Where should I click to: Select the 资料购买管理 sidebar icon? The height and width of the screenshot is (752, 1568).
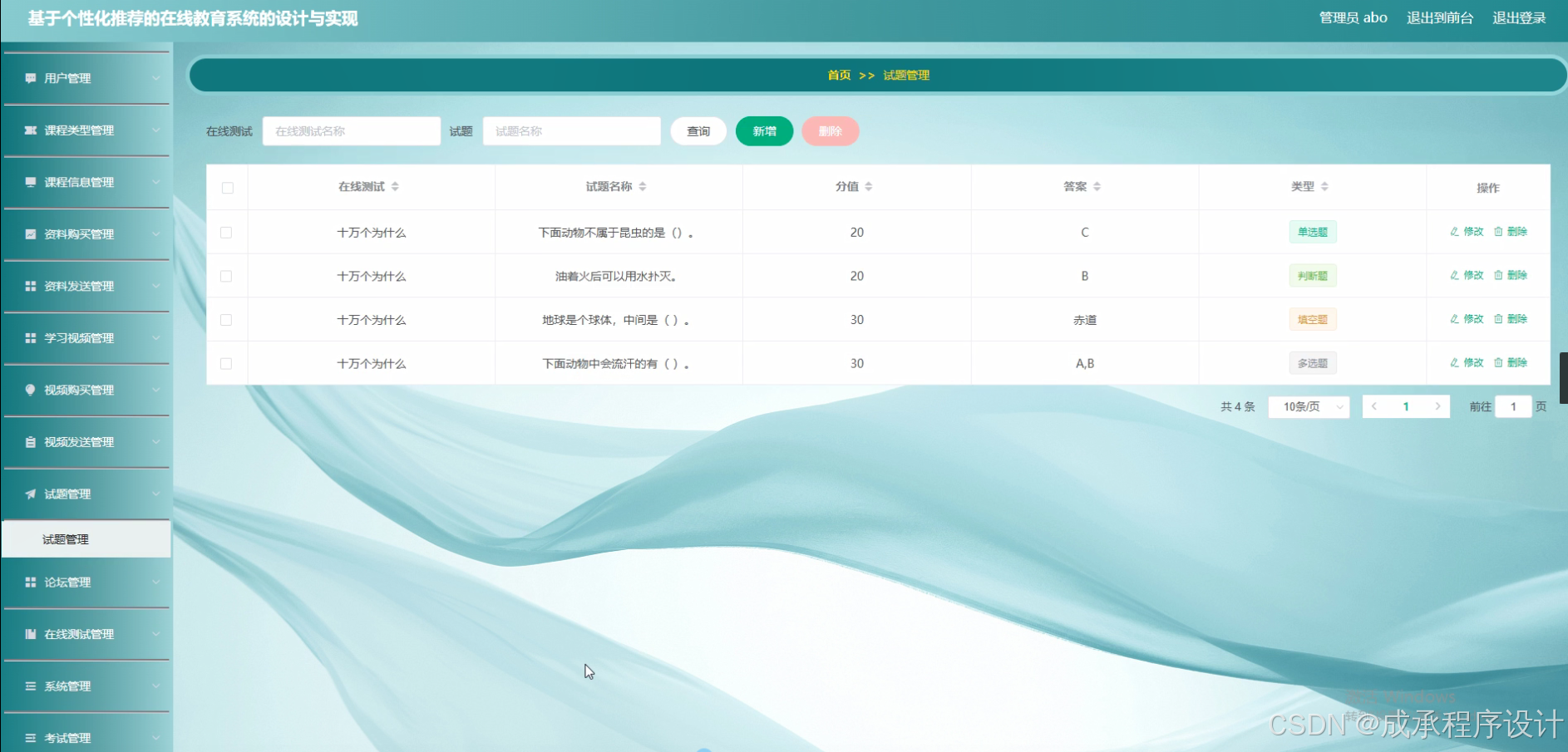pyautogui.click(x=30, y=233)
